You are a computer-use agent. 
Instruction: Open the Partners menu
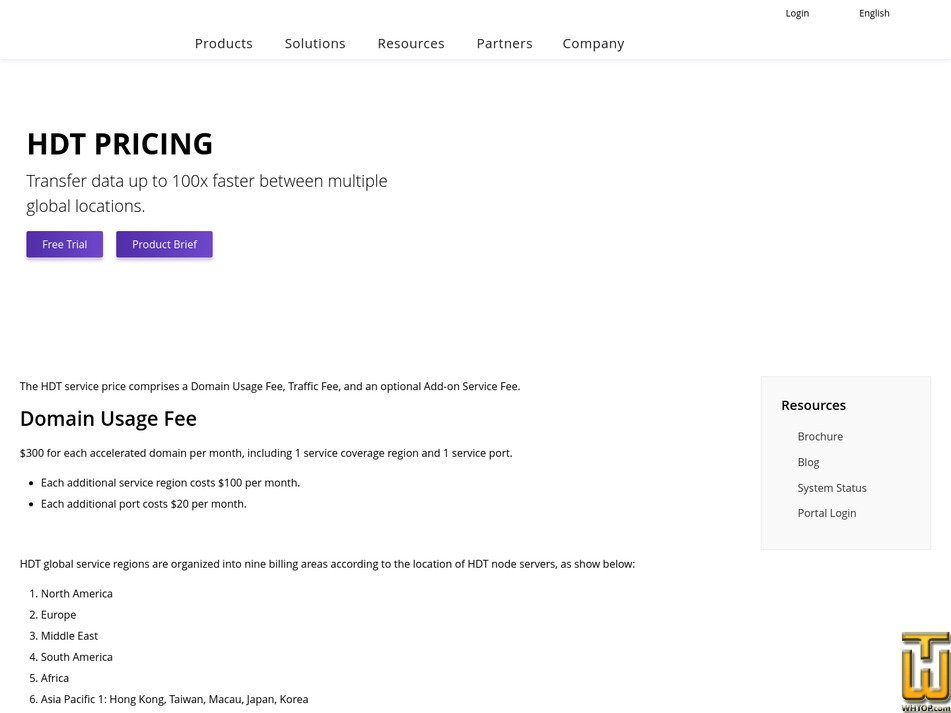click(504, 44)
